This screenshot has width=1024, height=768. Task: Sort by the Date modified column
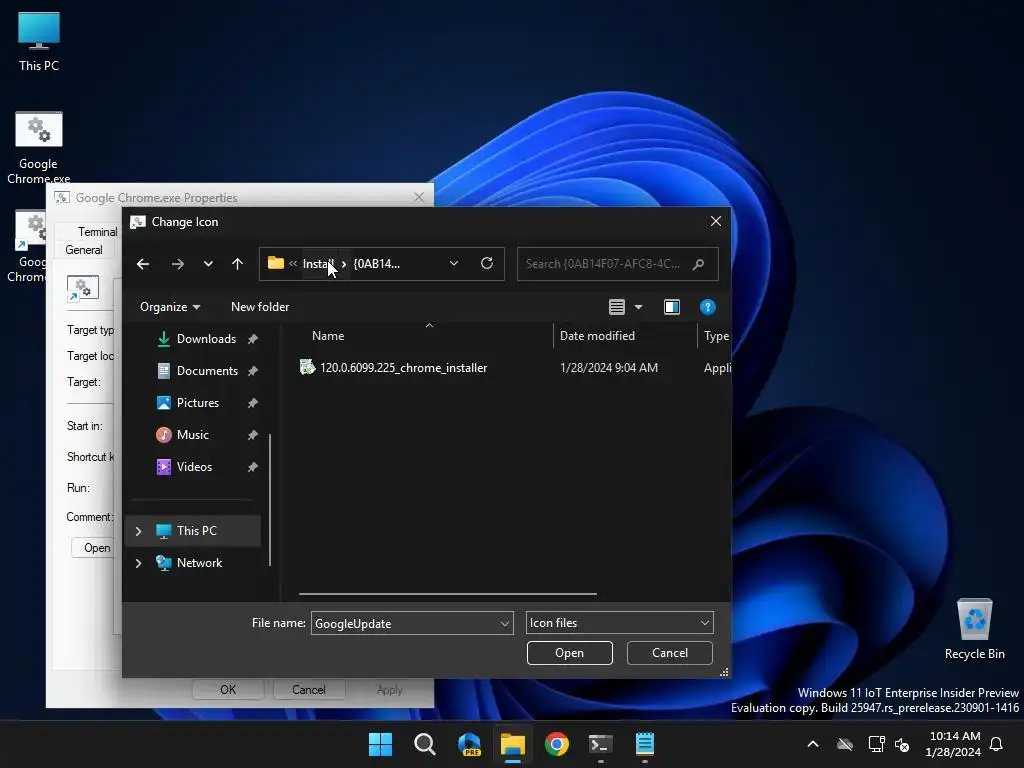tap(597, 336)
